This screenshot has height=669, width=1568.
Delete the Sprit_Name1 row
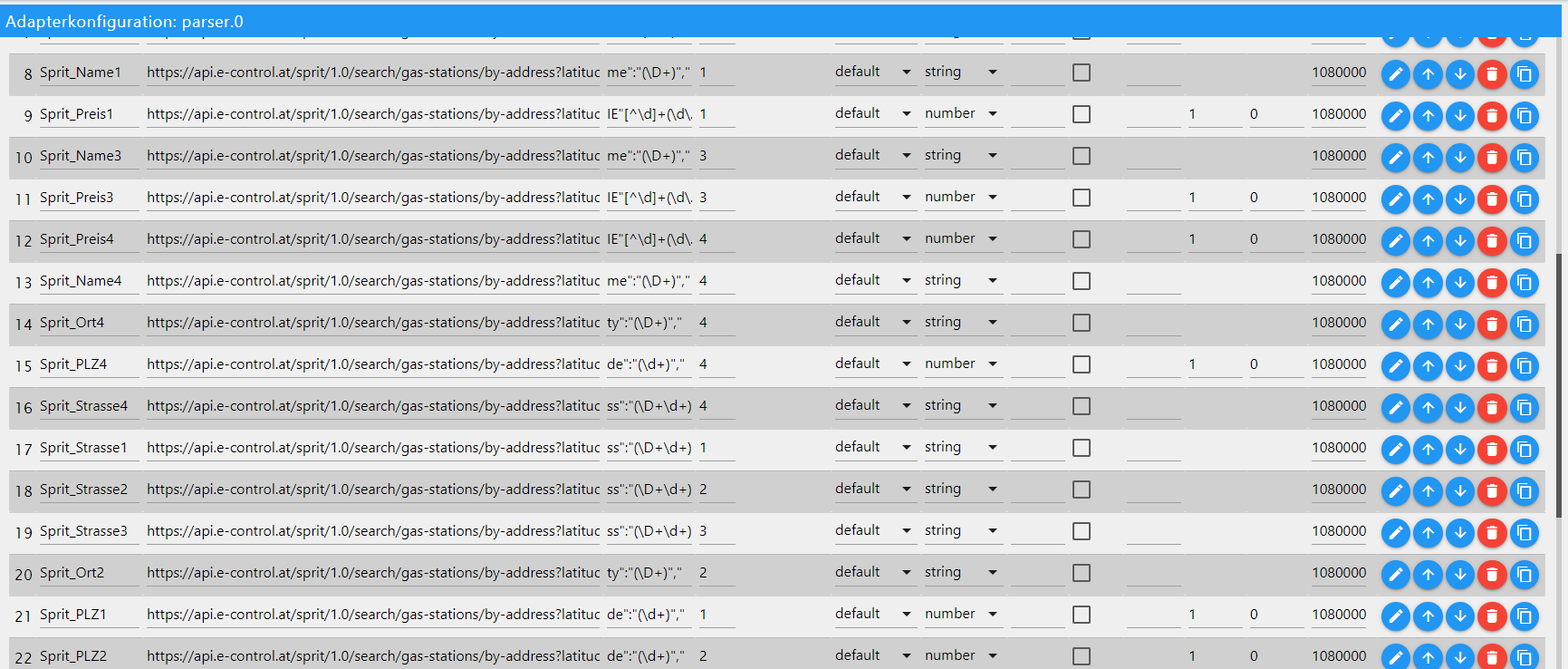[1492, 73]
